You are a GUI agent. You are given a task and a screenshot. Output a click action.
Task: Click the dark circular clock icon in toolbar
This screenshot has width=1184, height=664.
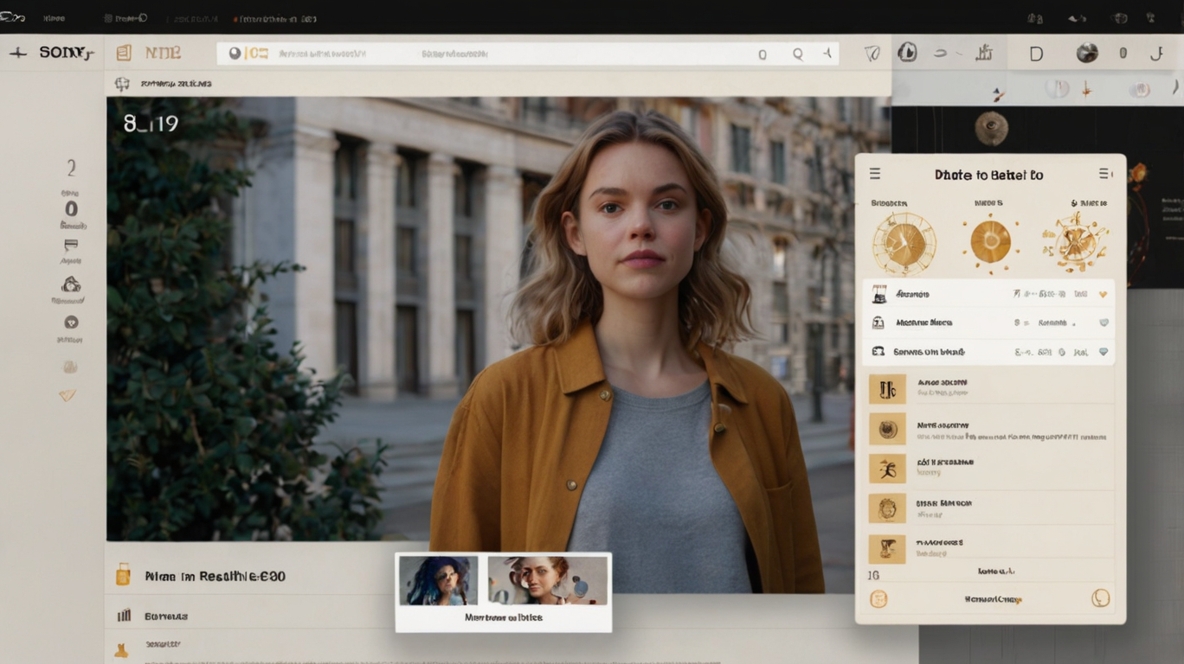[x=907, y=53]
